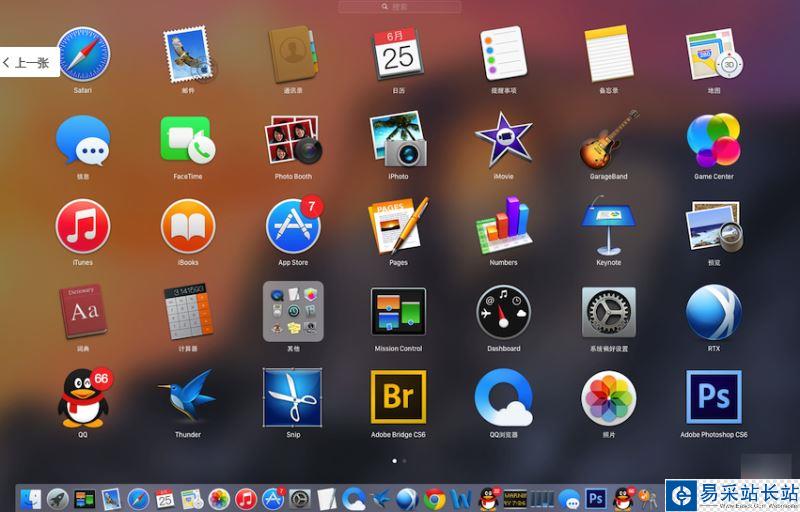800x512 pixels.
Task: Launch iMovie
Action: point(504,140)
